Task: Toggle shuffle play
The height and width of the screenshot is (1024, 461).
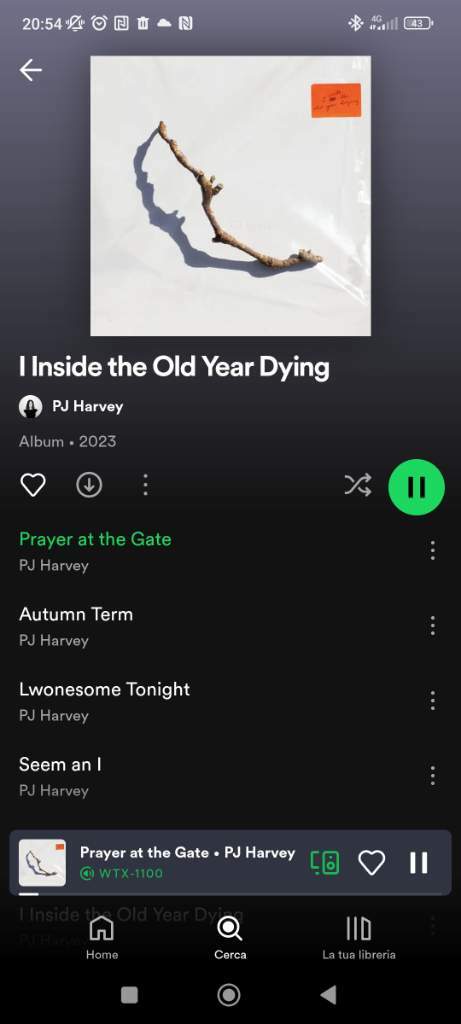Action: click(x=358, y=485)
